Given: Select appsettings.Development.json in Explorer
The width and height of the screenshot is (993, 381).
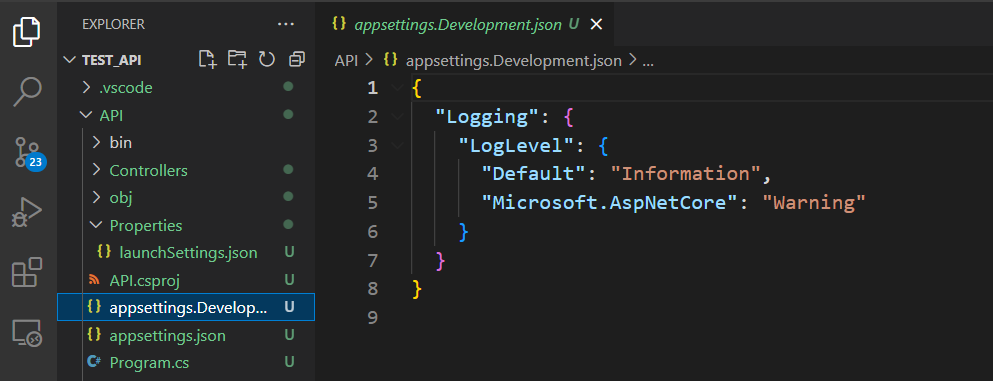Looking at the screenshot, I should point(186,308).
